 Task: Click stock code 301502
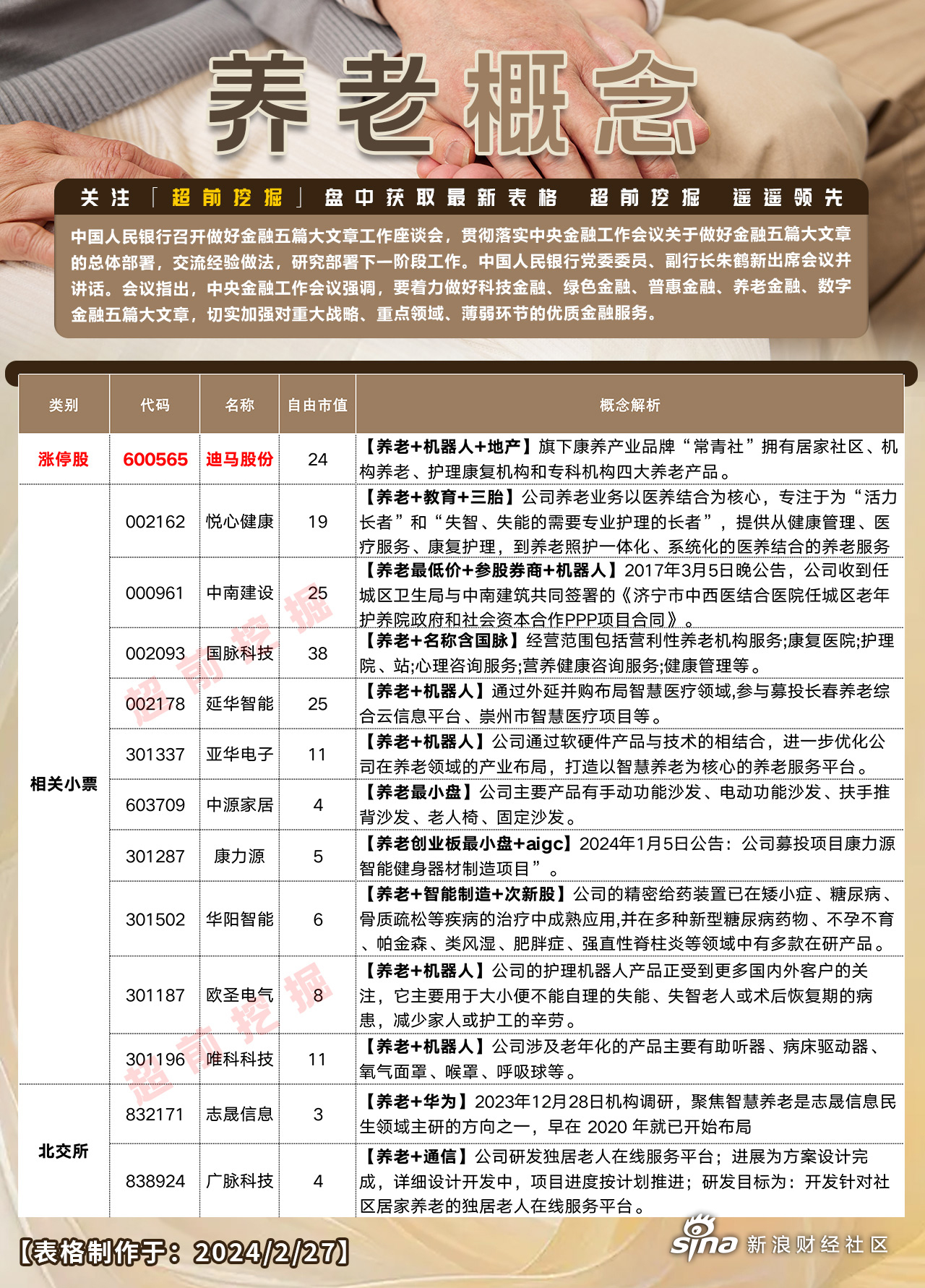[155, 919]
